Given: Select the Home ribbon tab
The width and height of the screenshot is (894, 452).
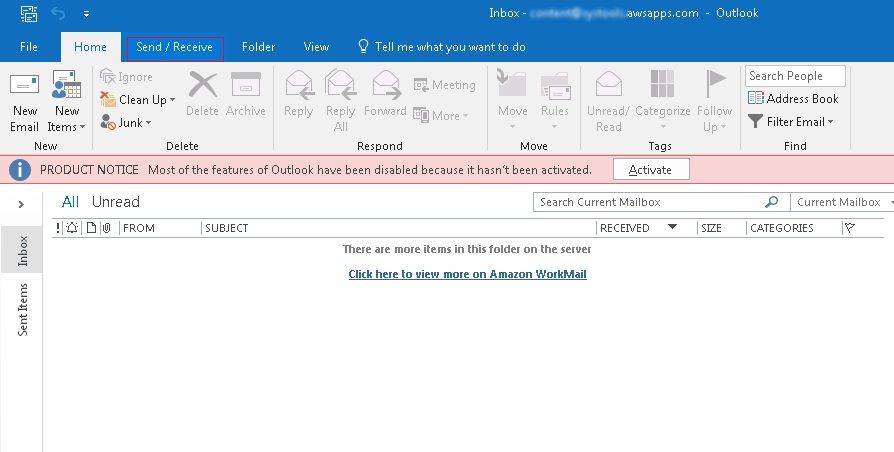Looking at the screenshot, I should pyautogui.click(x=90, y=47).
